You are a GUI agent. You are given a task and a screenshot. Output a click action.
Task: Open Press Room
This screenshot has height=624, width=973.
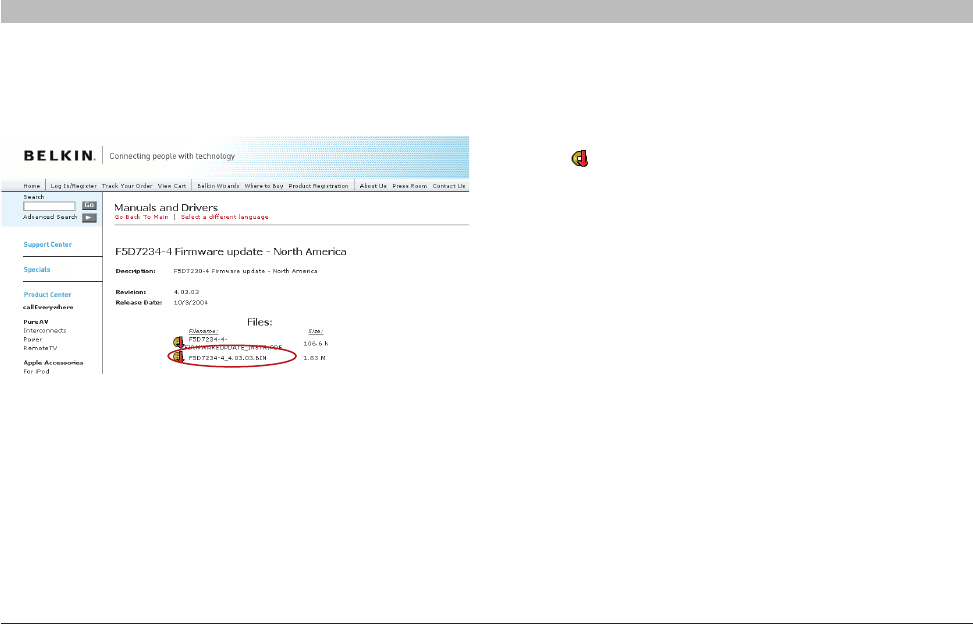(410, 186)
